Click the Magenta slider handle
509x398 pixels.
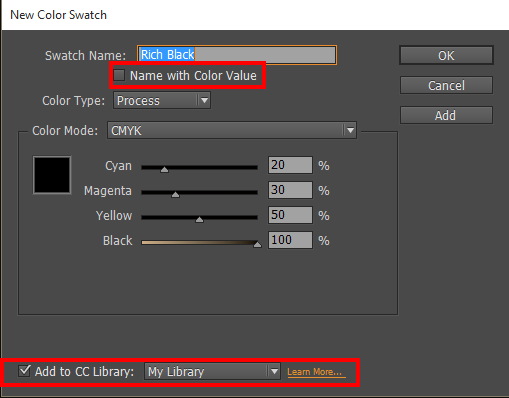click(175, 195)
